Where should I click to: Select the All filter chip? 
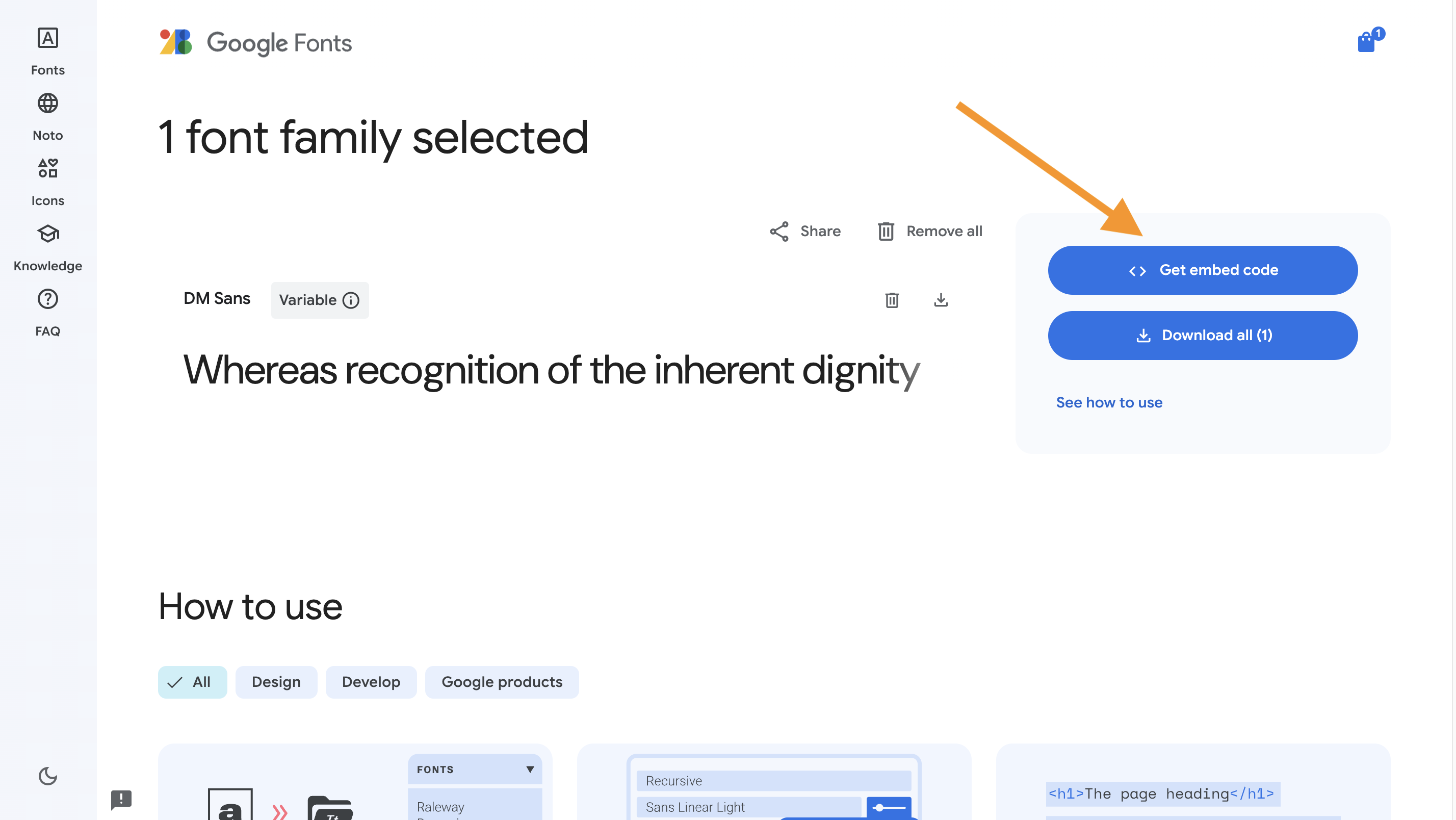192,682
